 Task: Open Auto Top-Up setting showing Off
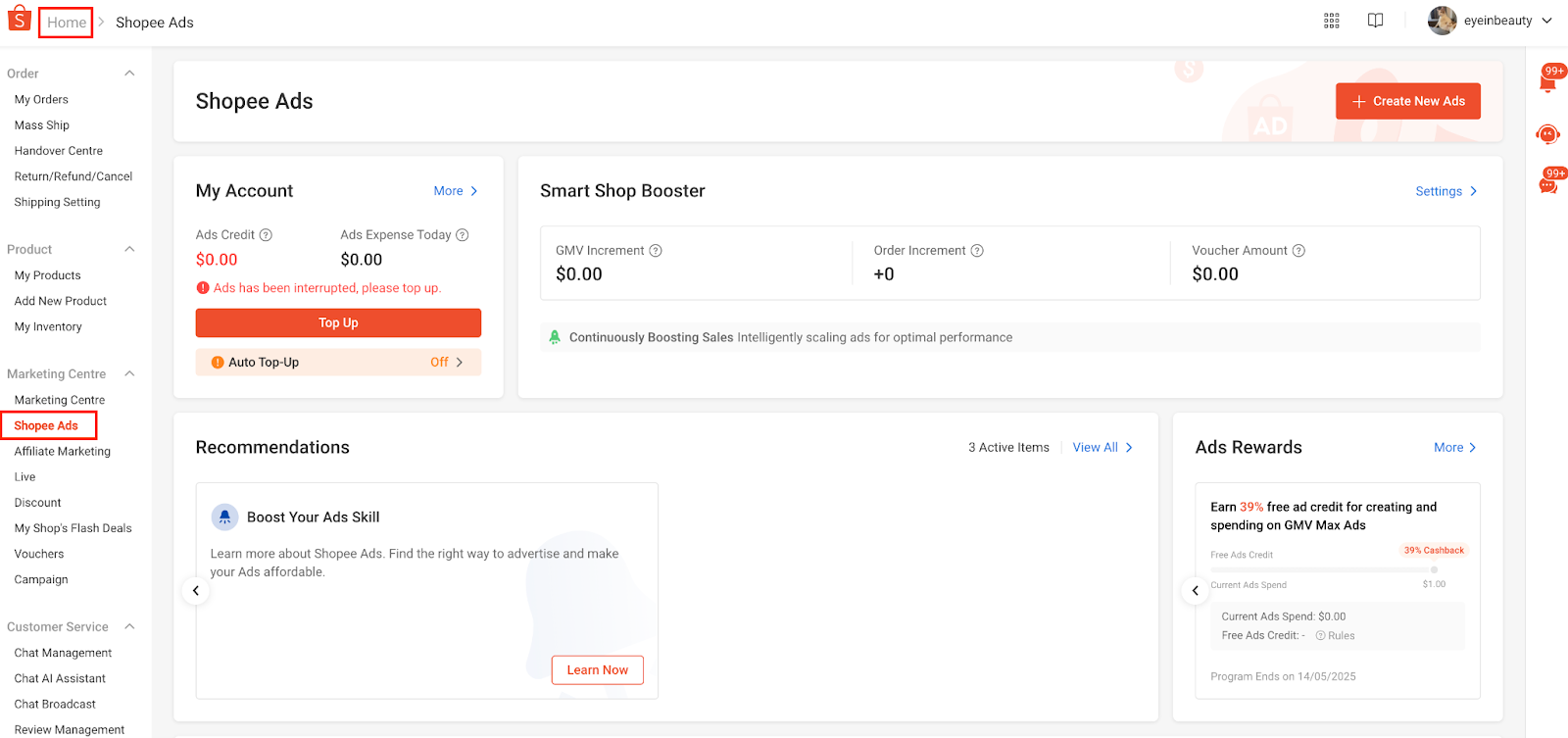tap(338, 363)
